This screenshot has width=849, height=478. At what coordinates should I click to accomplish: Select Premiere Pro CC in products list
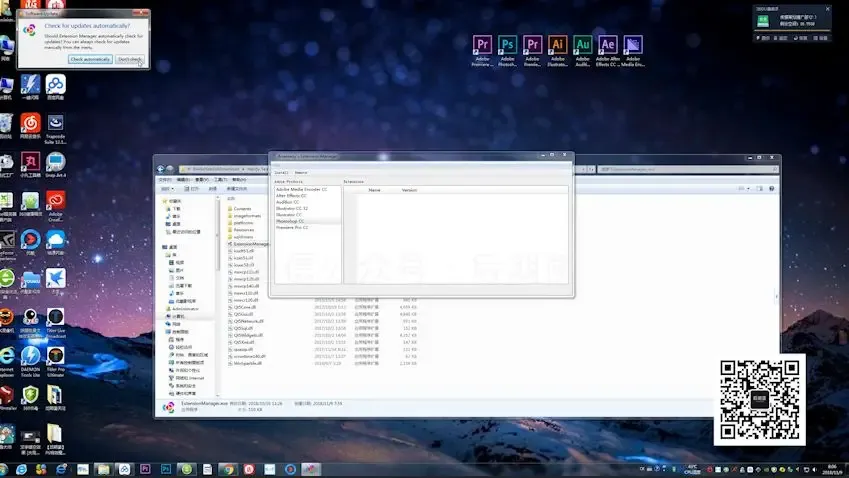[x=292, y=227]
